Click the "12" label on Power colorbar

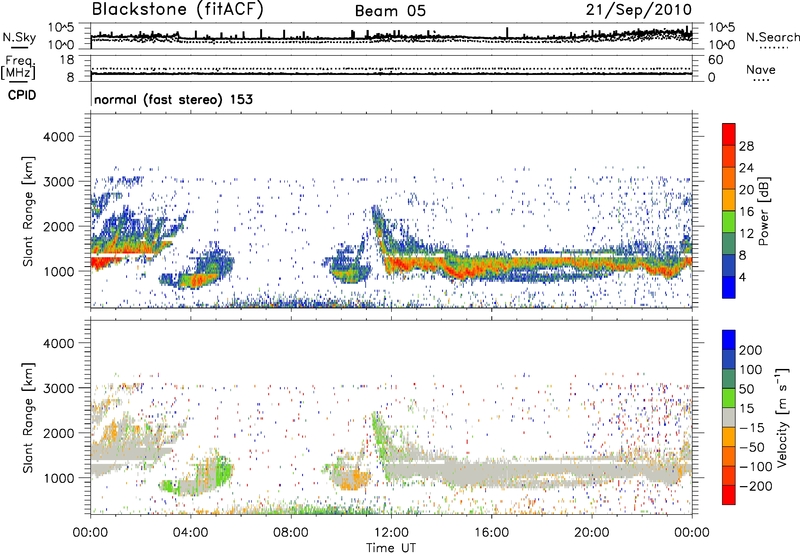746,234
